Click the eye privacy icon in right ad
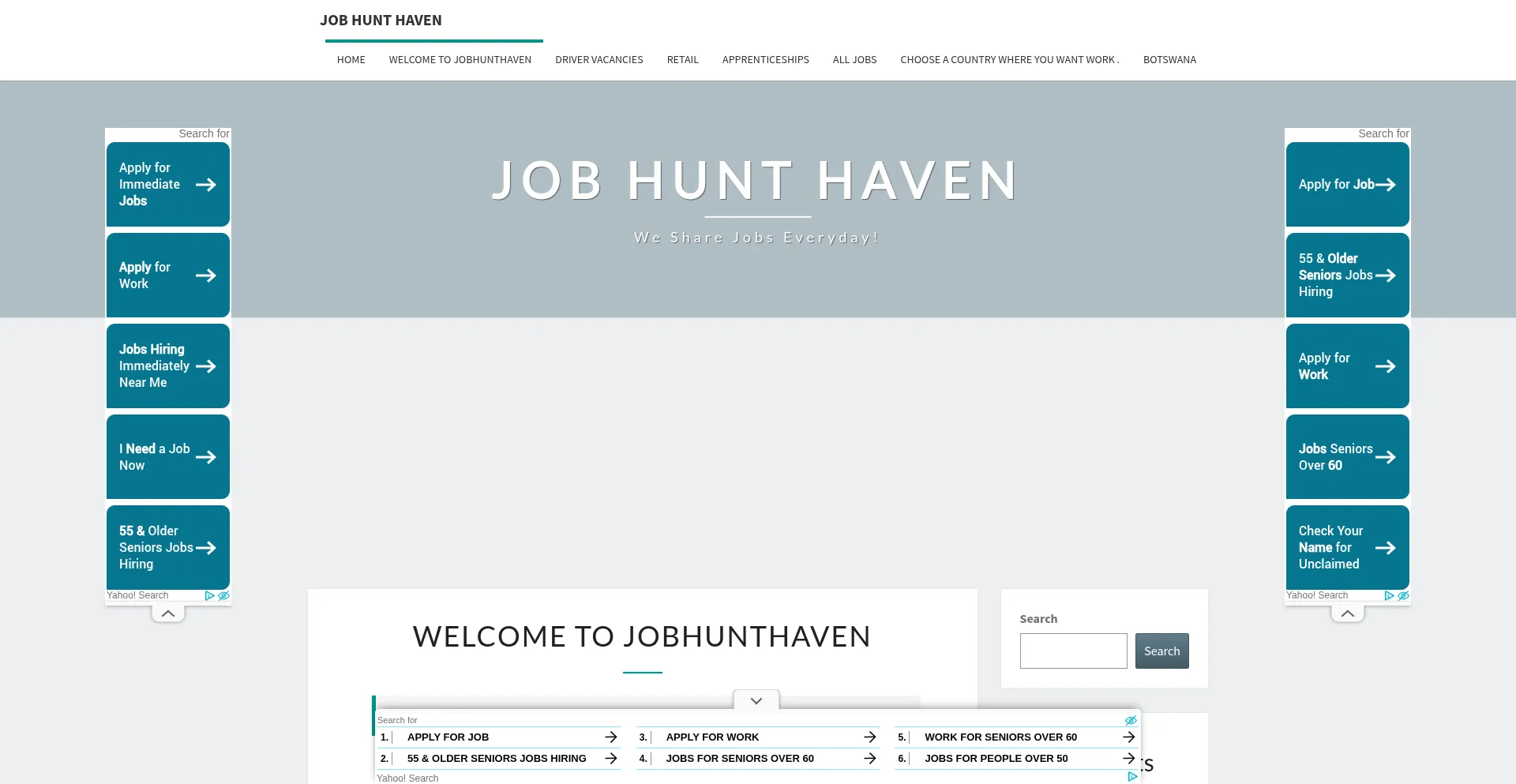 pyautogui.click(x=1403, y=596)
